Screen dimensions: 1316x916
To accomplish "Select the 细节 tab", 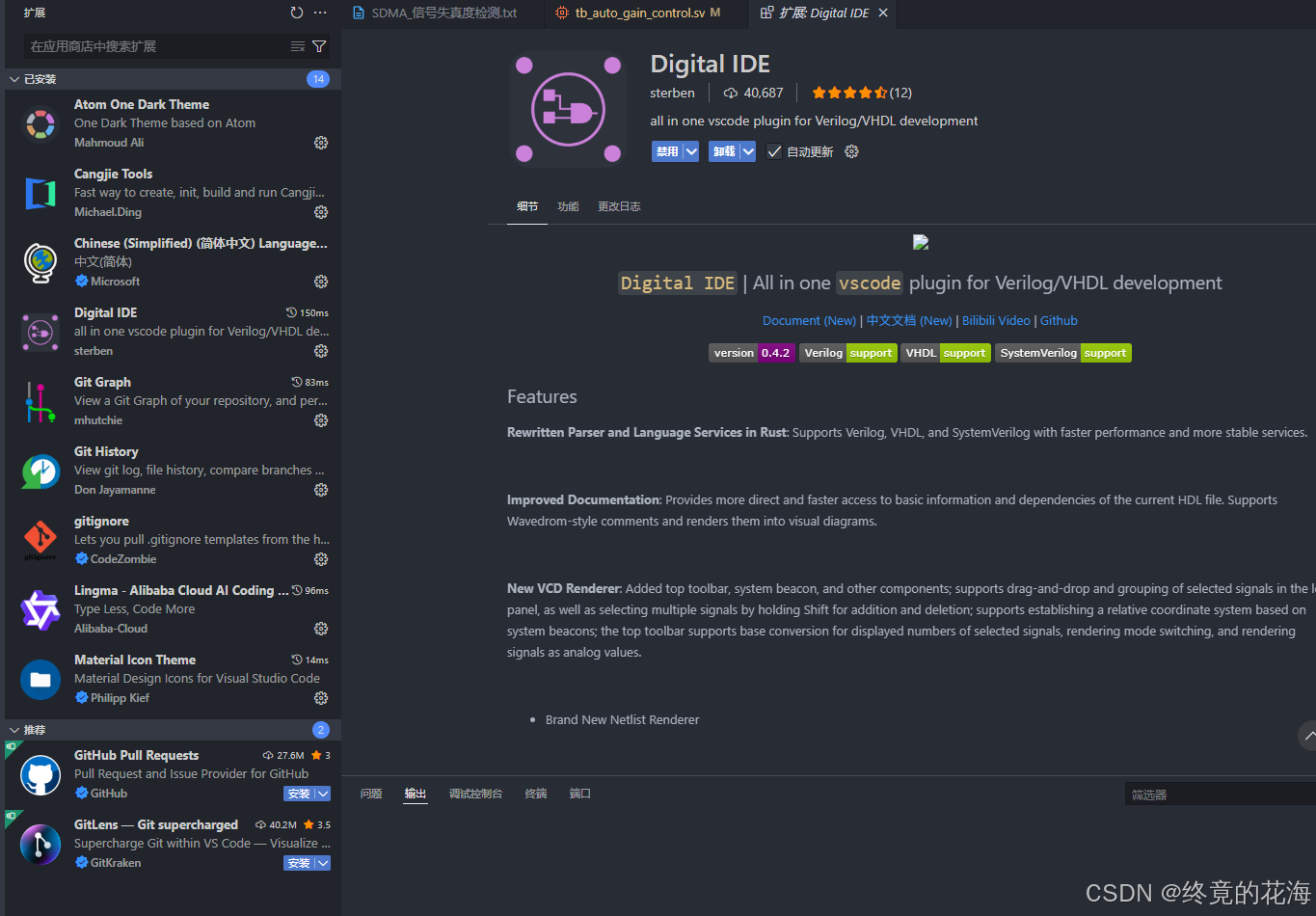I will (527, 206).
